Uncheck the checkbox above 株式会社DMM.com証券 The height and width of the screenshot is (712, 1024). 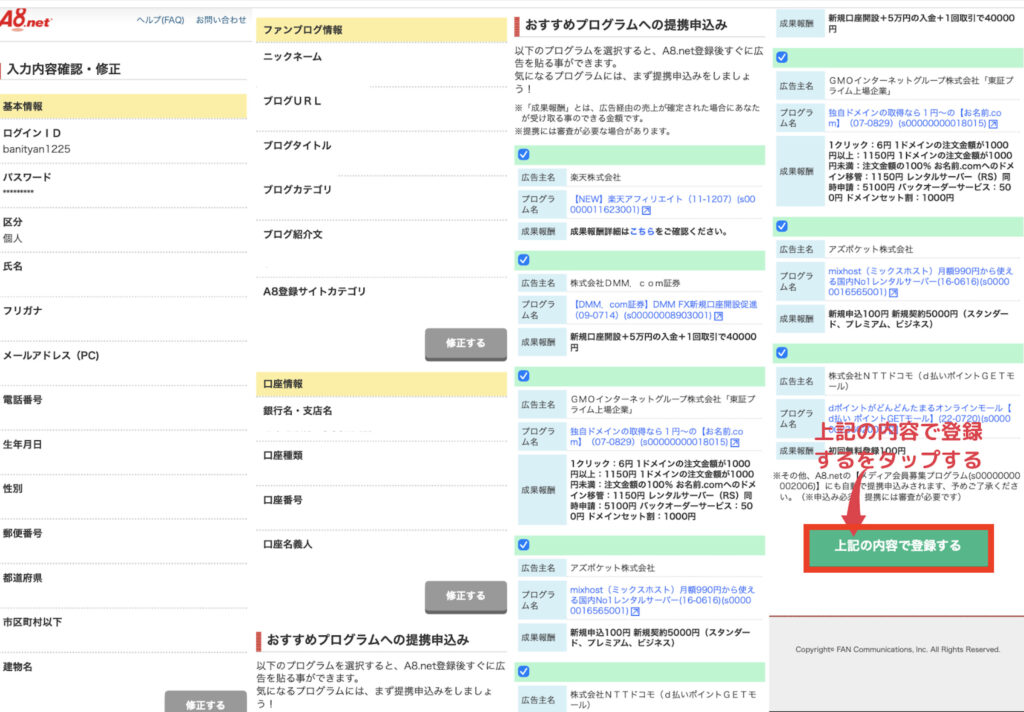[524, 260]
